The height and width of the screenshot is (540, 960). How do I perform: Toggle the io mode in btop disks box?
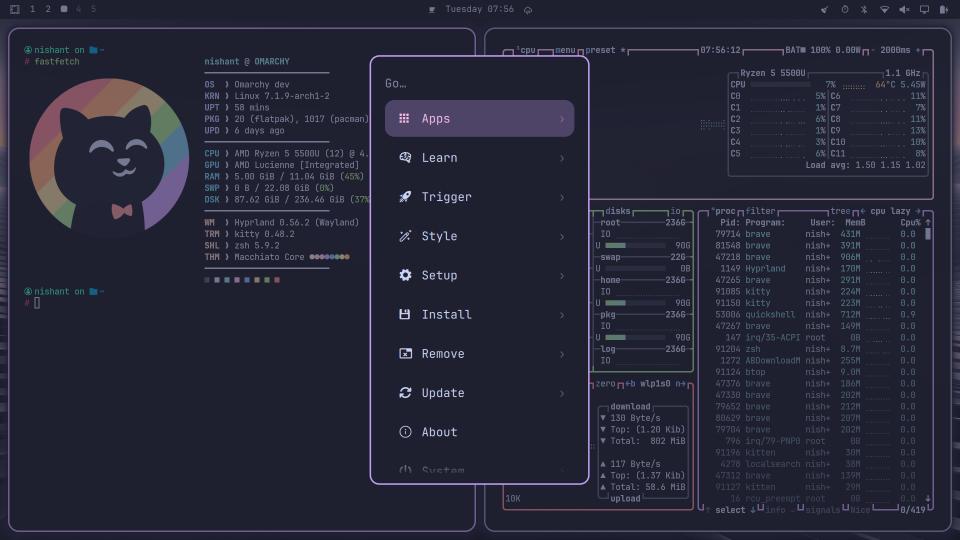point(675,211)
